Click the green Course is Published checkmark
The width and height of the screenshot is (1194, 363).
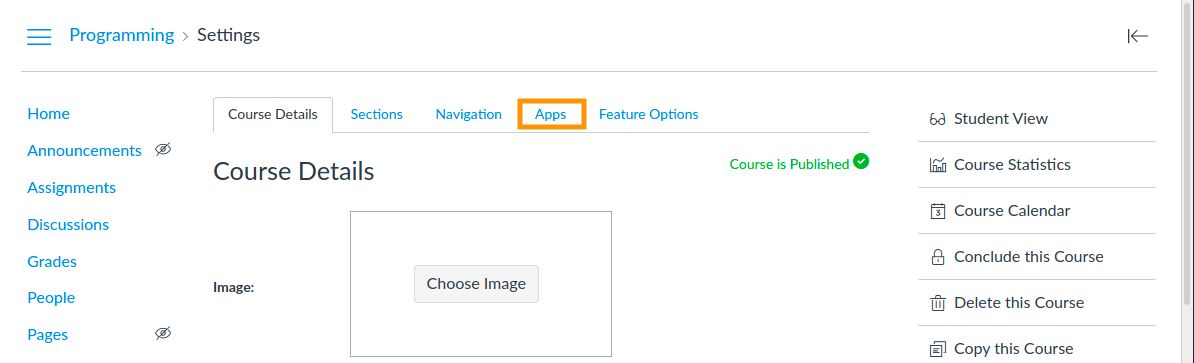861,161
